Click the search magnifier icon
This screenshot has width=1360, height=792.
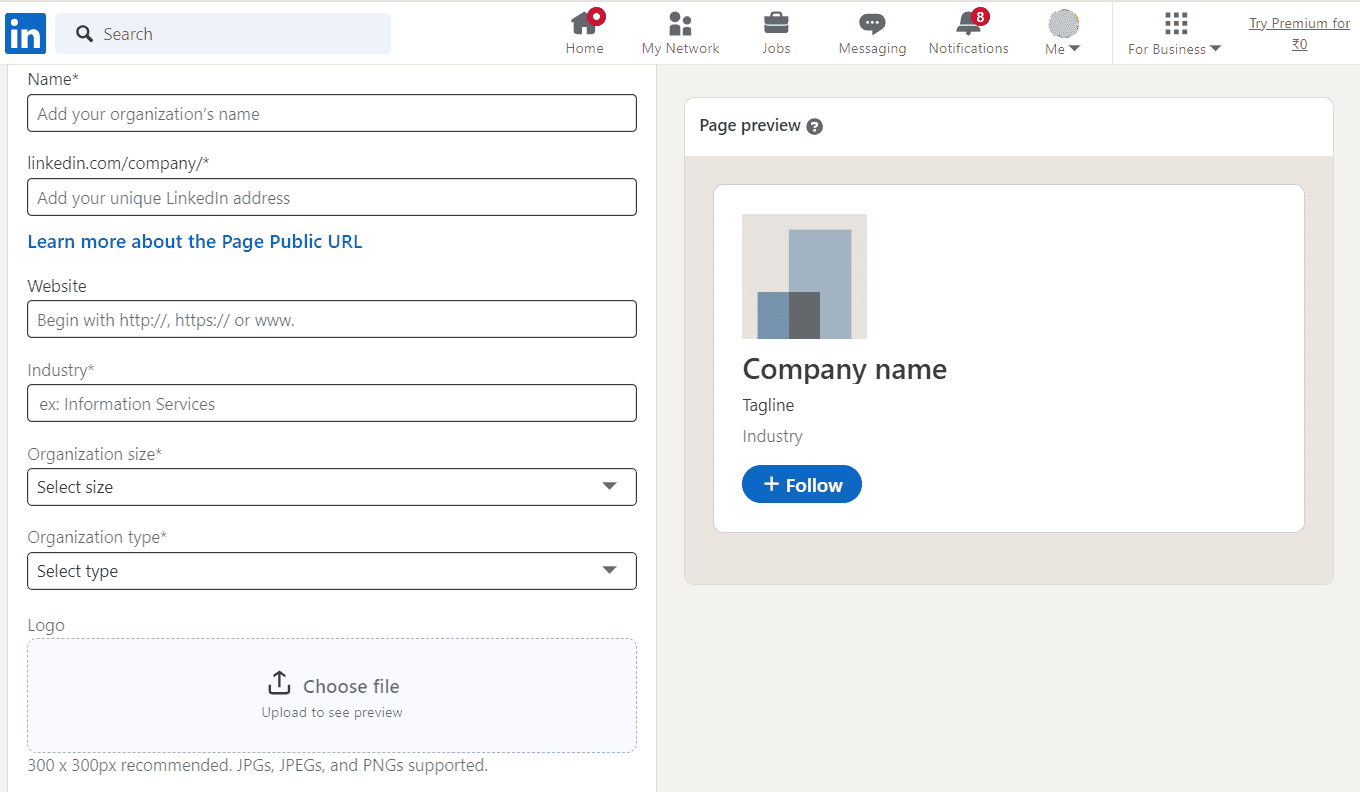[85, 34]
